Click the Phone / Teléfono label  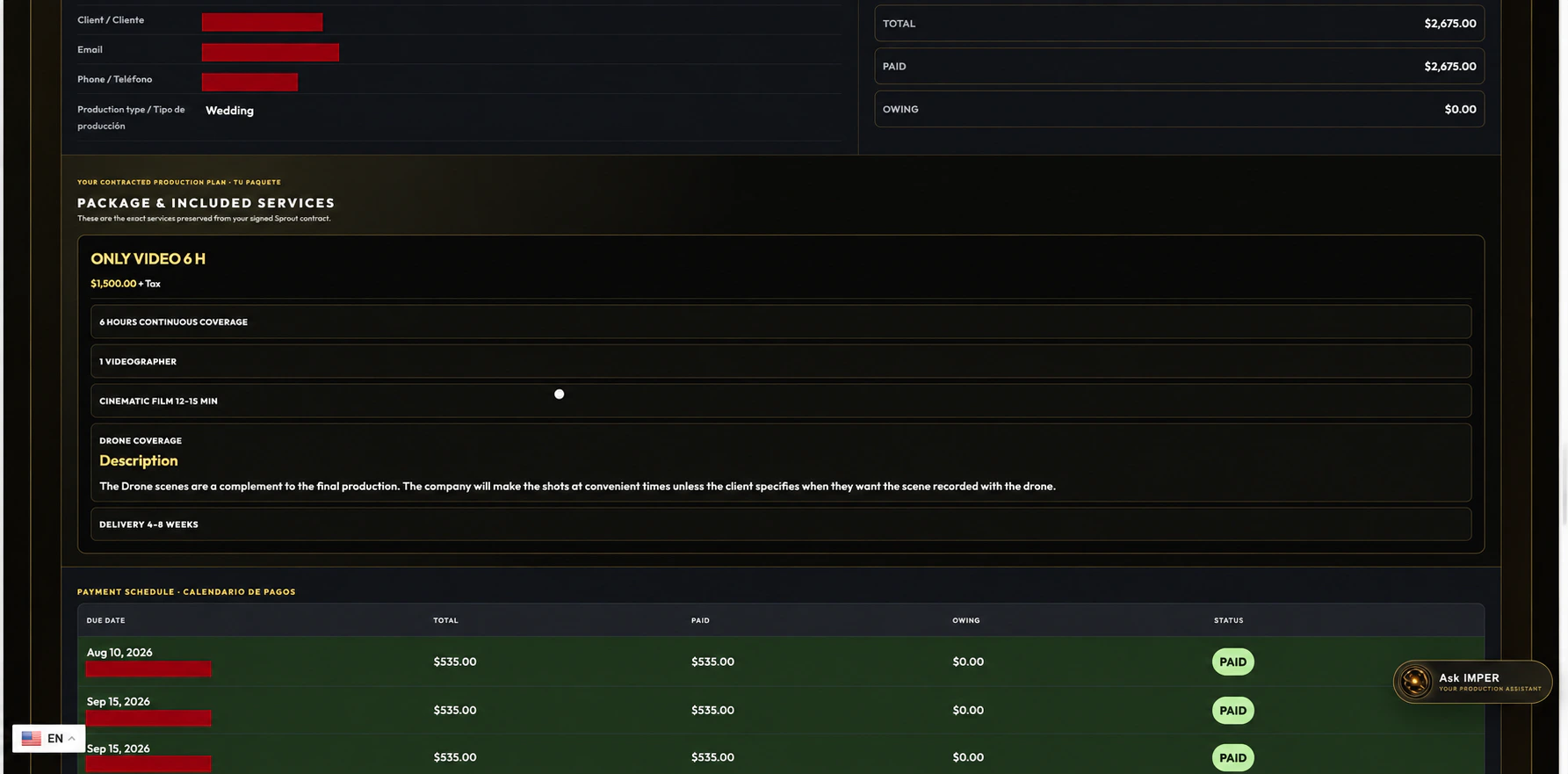point(114,80)
